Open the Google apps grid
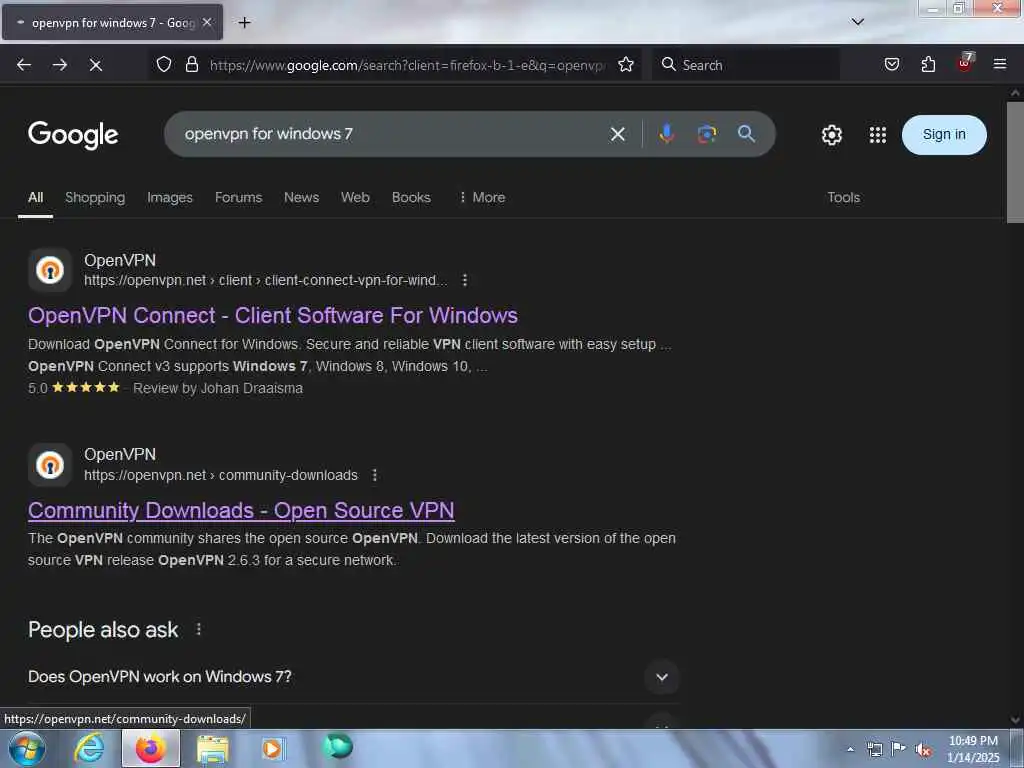 878,135
